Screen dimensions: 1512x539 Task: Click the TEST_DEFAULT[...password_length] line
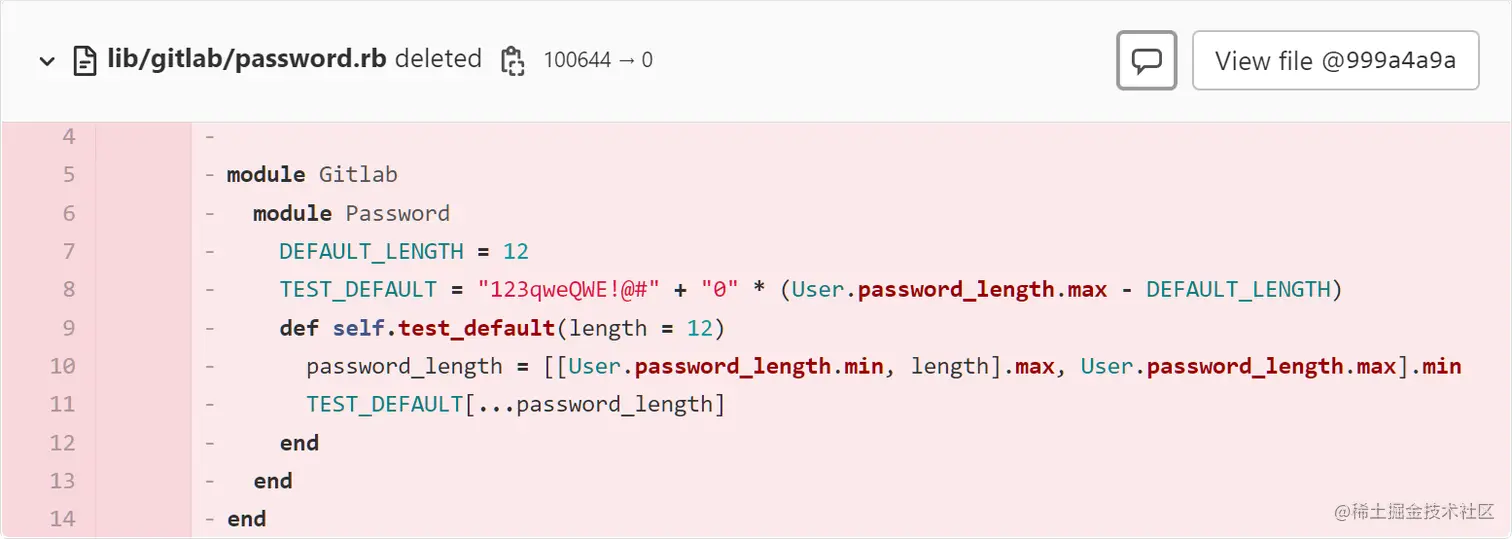click(x=515, y=405)
